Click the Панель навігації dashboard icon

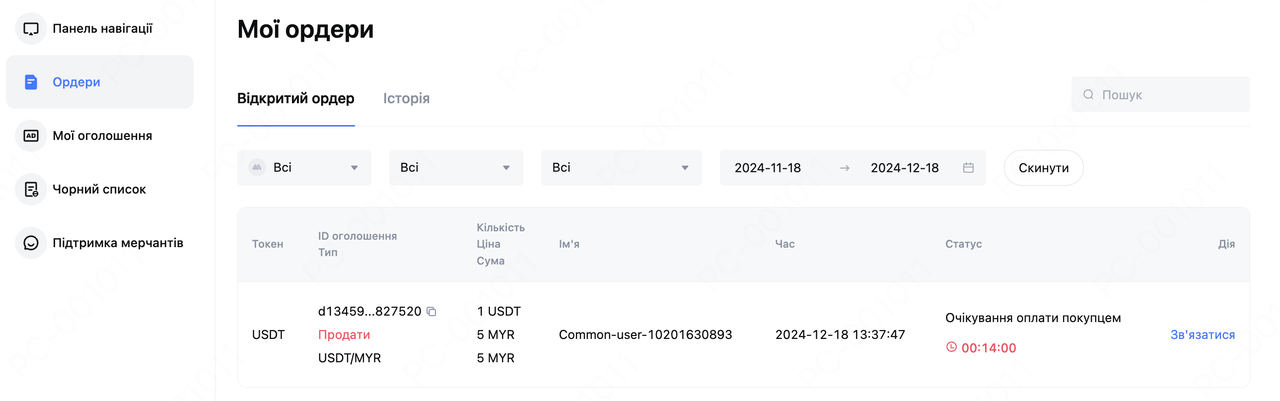(31, 29)
